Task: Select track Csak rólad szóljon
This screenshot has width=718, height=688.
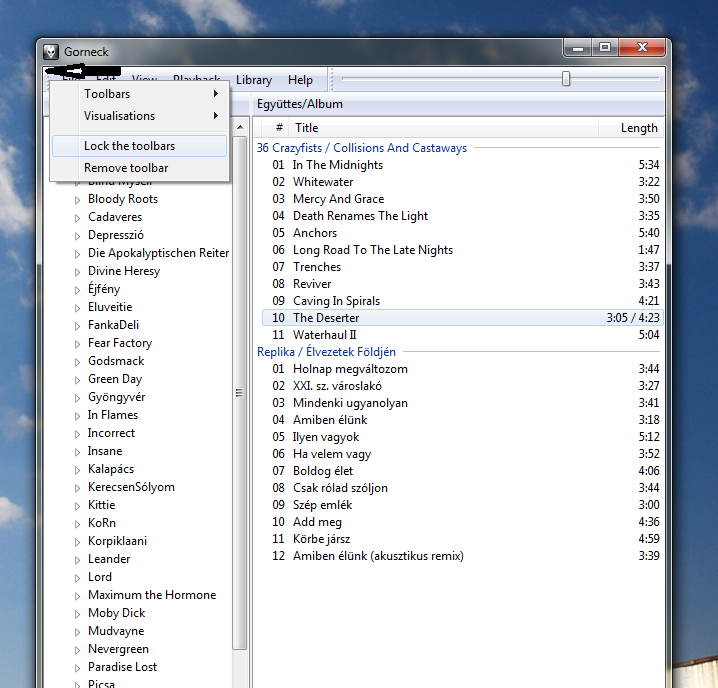Action: coord(462,488)
